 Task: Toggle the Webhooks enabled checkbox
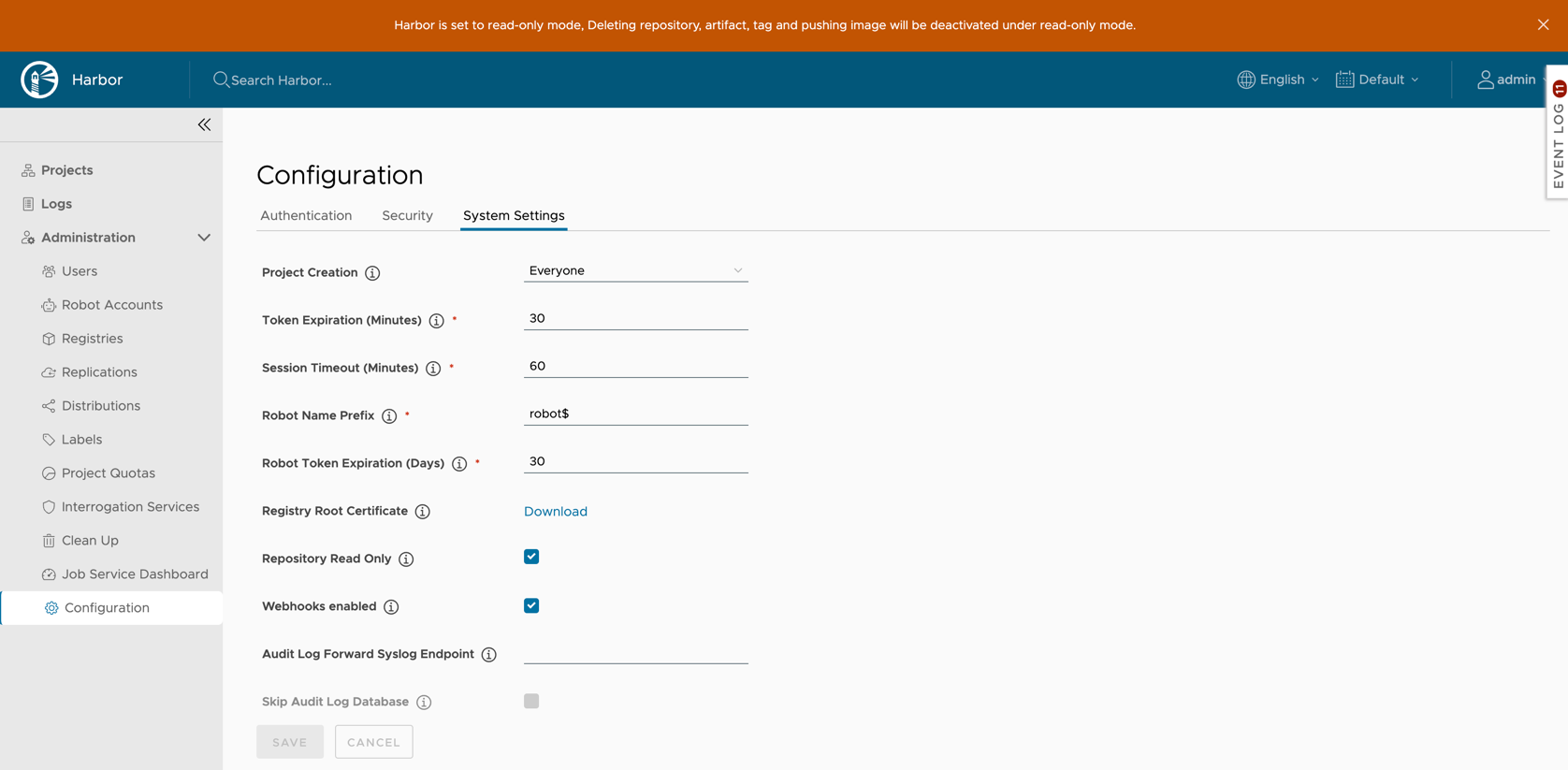click(531, 605)
